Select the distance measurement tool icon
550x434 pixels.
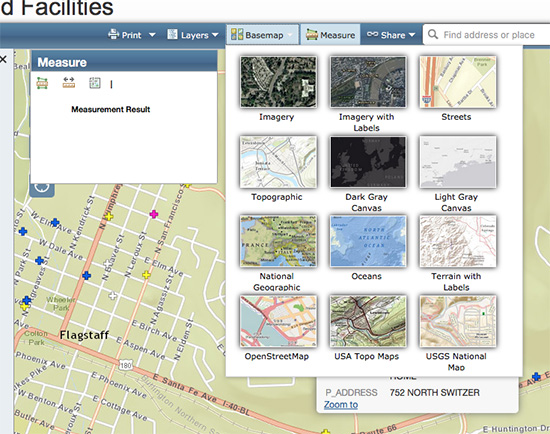(x=69, y=83)
